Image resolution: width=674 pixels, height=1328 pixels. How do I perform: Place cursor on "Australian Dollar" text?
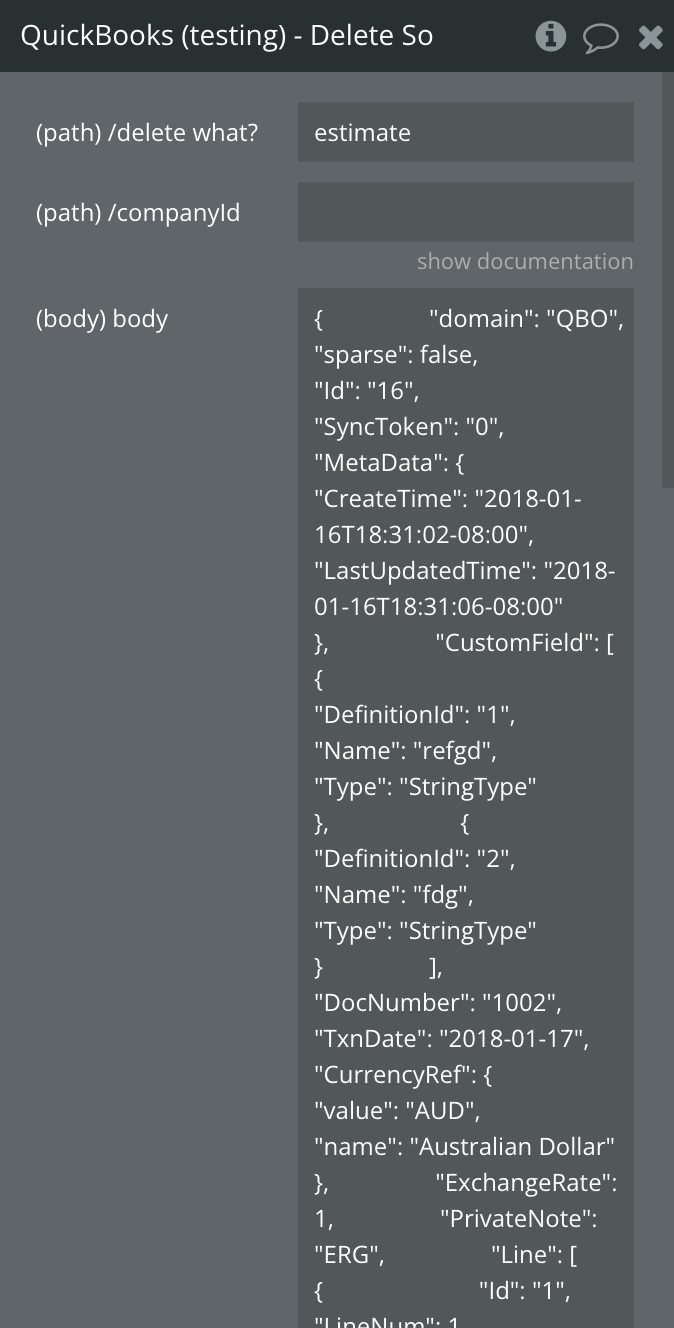pos(512,1147)
